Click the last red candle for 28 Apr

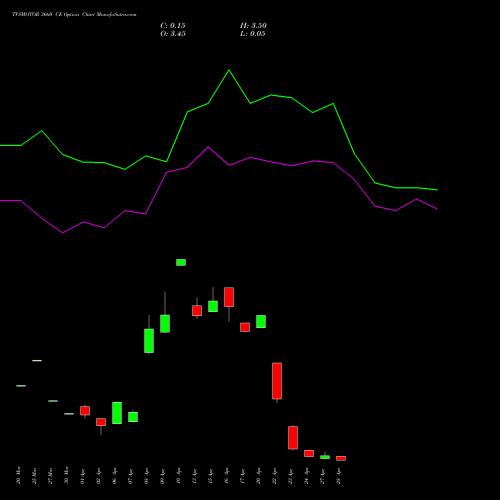click(341, 458)
